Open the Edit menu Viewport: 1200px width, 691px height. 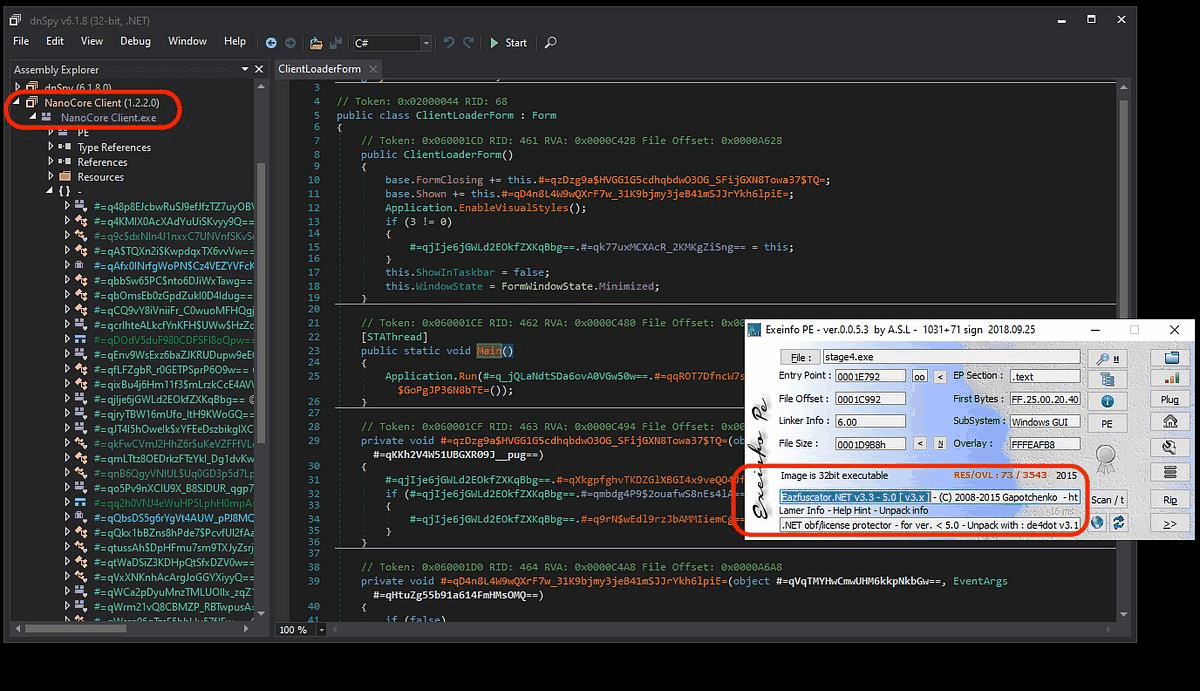55,41
